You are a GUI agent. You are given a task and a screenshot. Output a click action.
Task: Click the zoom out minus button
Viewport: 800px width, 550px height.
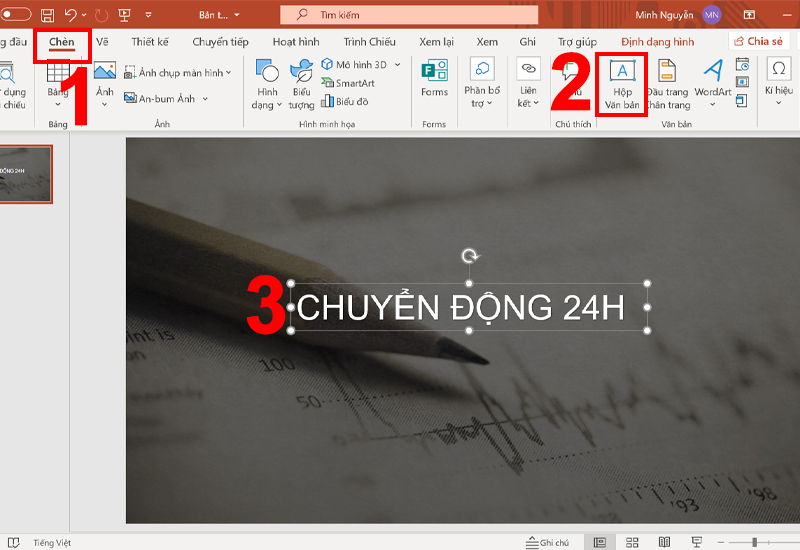[x=720, y=542]
